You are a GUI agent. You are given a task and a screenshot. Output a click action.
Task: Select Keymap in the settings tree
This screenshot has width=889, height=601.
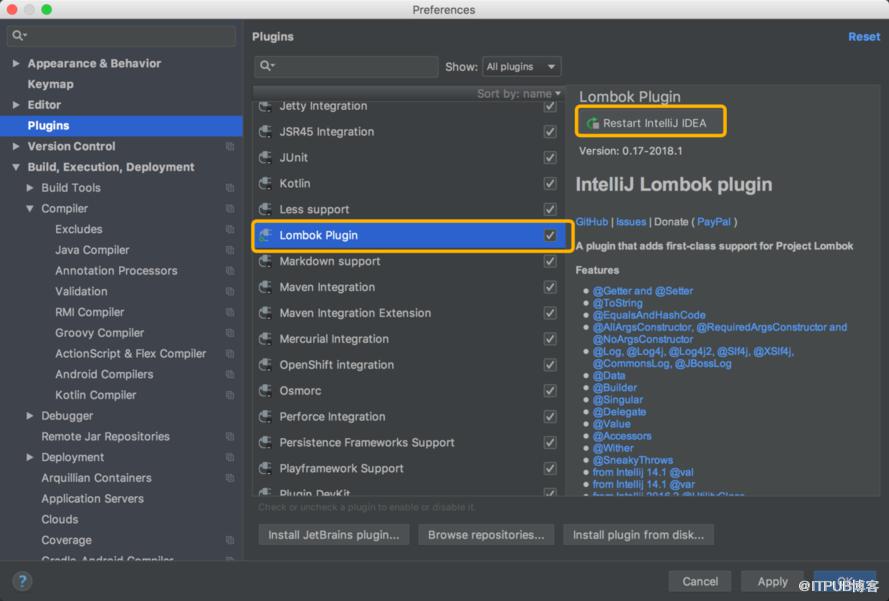[x=50, y=84]
